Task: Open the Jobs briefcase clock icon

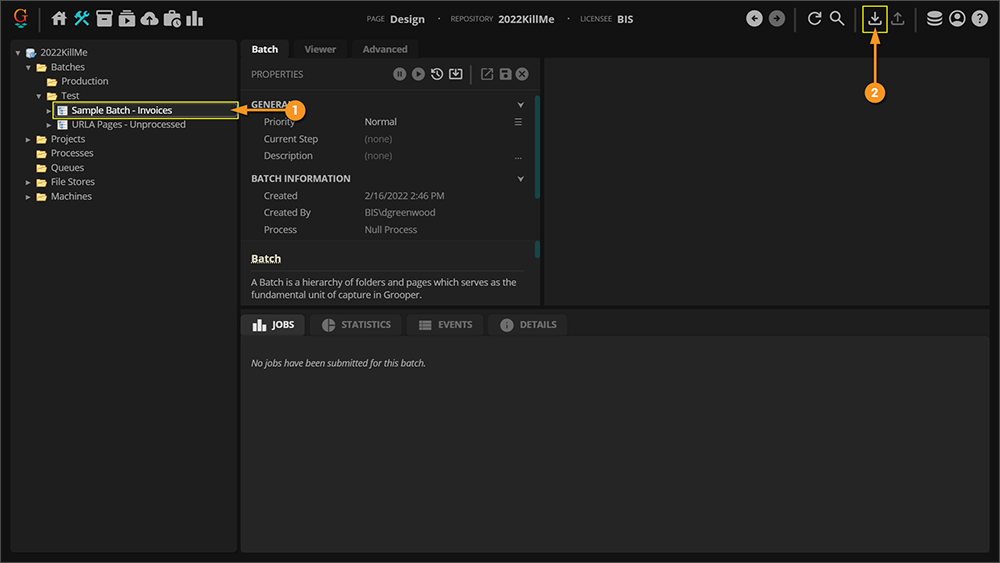Action: tap(172, 18)
